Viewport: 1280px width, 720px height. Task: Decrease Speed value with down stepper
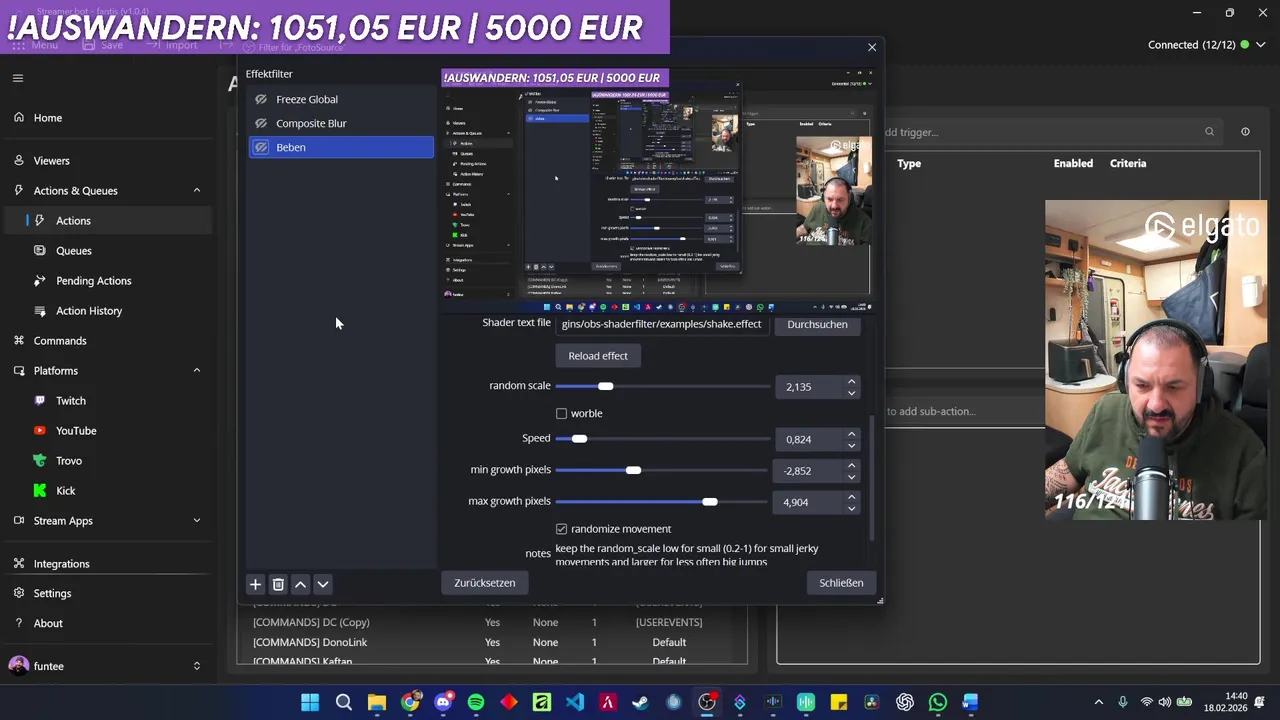pos(851,445)
